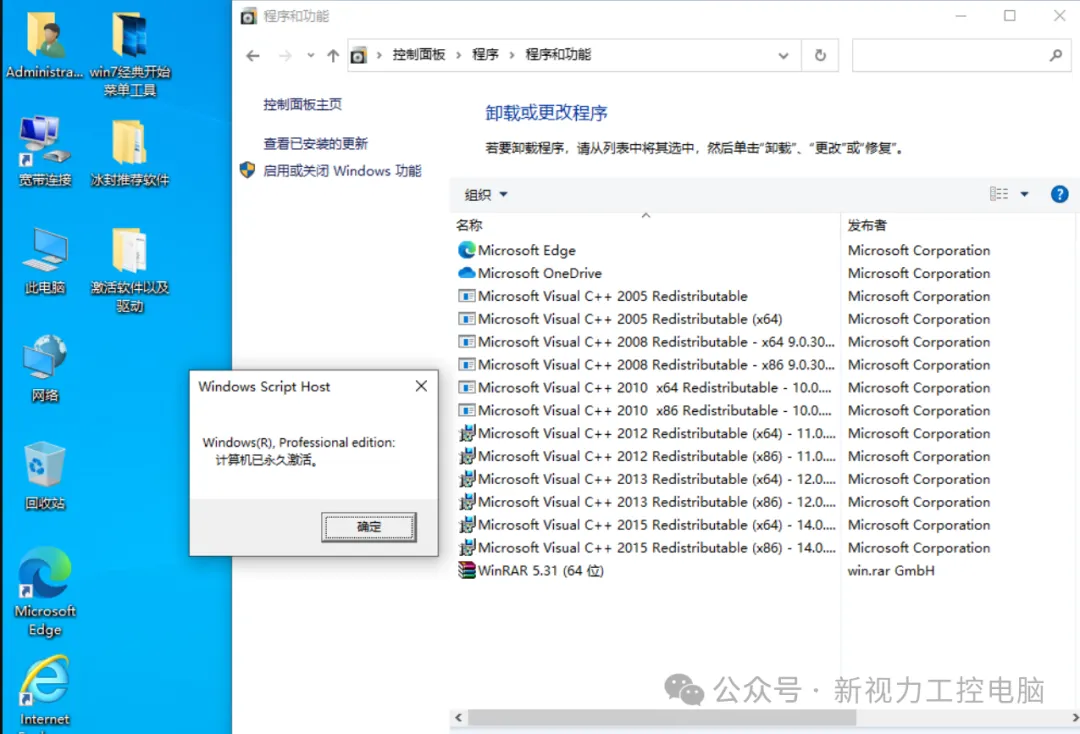Select Visual C++ 2015 Redistributable (x86) row
Screen dimensions: 1080x734
(x=645, y=547)
